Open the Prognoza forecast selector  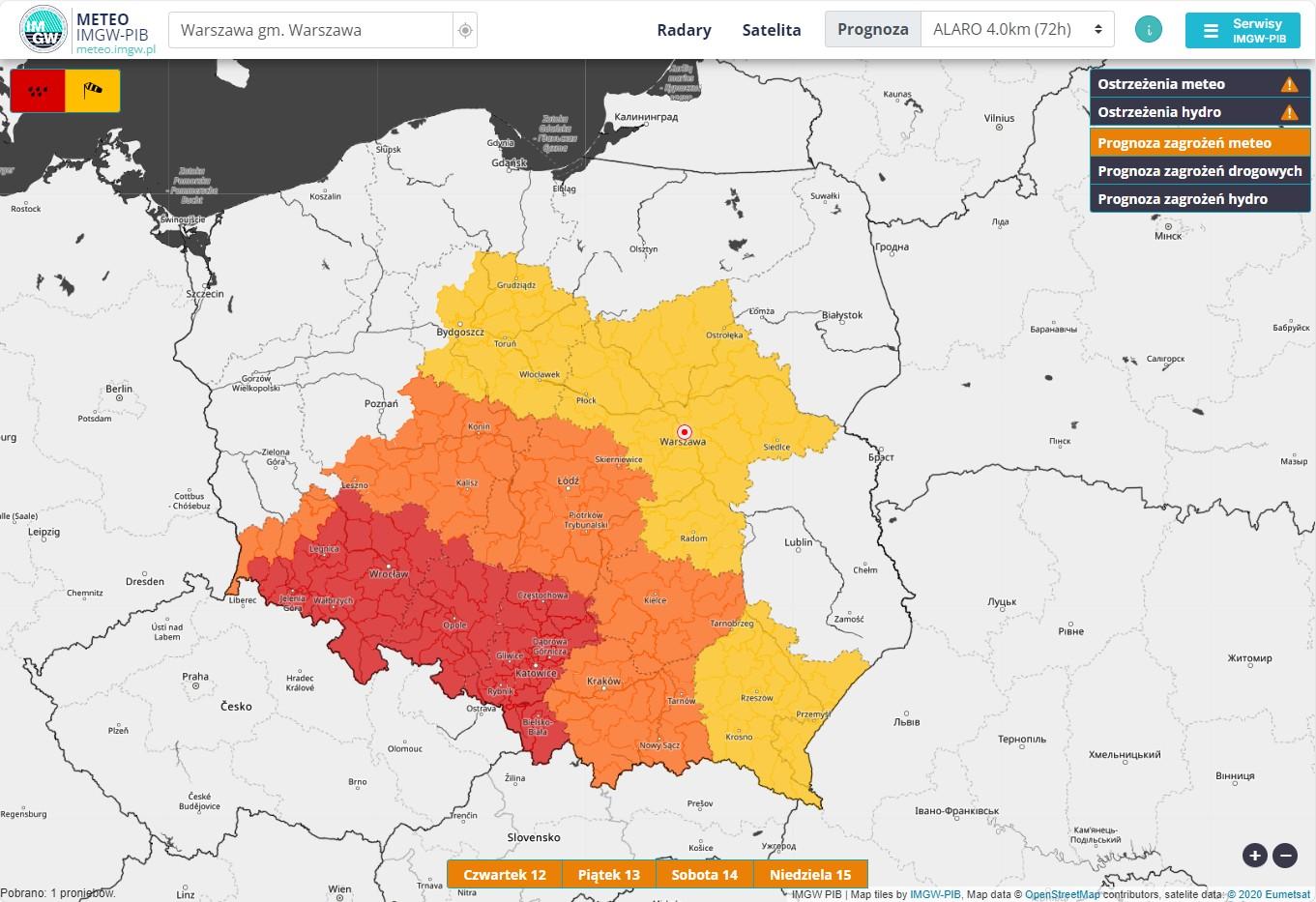[872, 30]
